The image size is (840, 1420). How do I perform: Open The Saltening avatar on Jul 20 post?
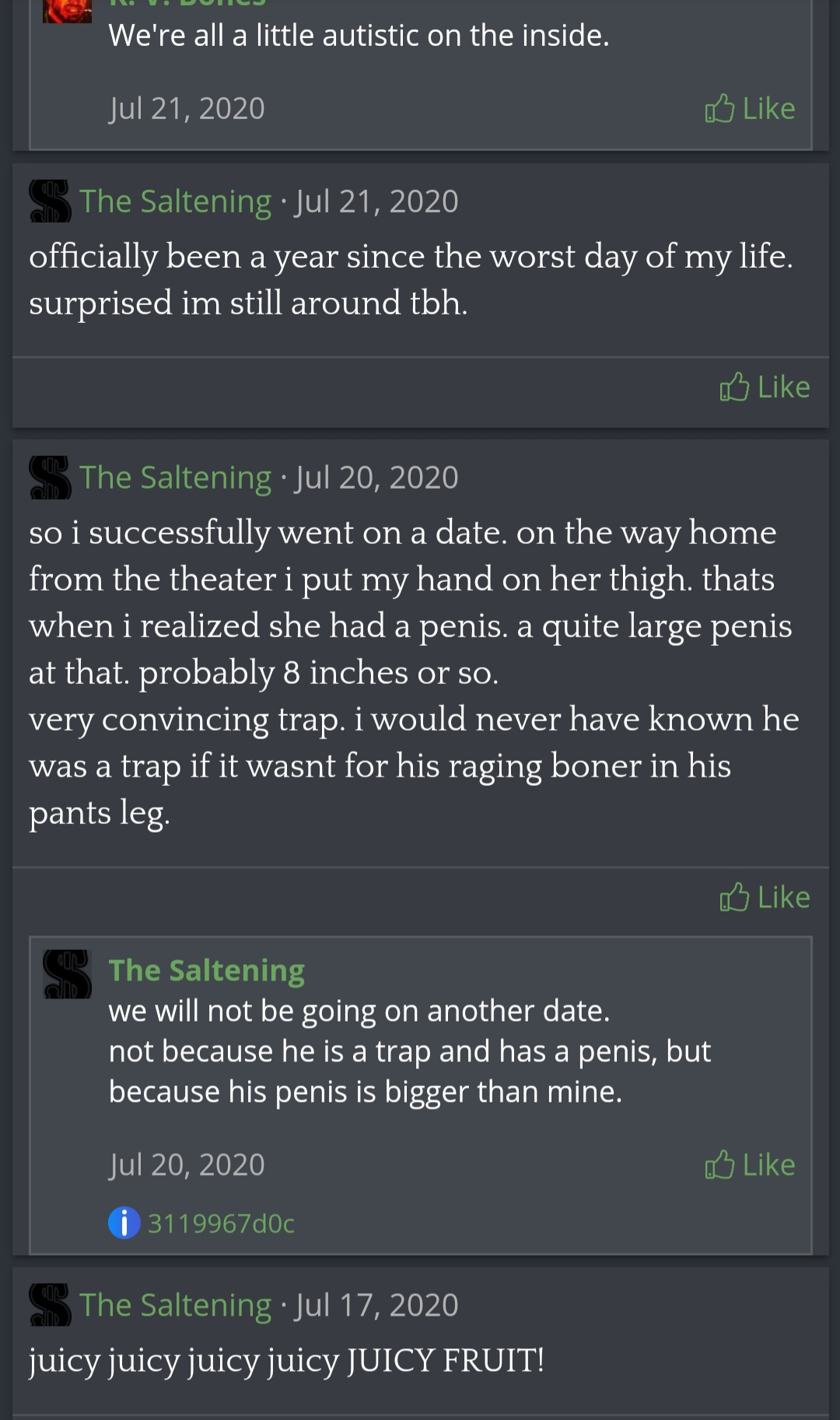click(x=50, y=477)
